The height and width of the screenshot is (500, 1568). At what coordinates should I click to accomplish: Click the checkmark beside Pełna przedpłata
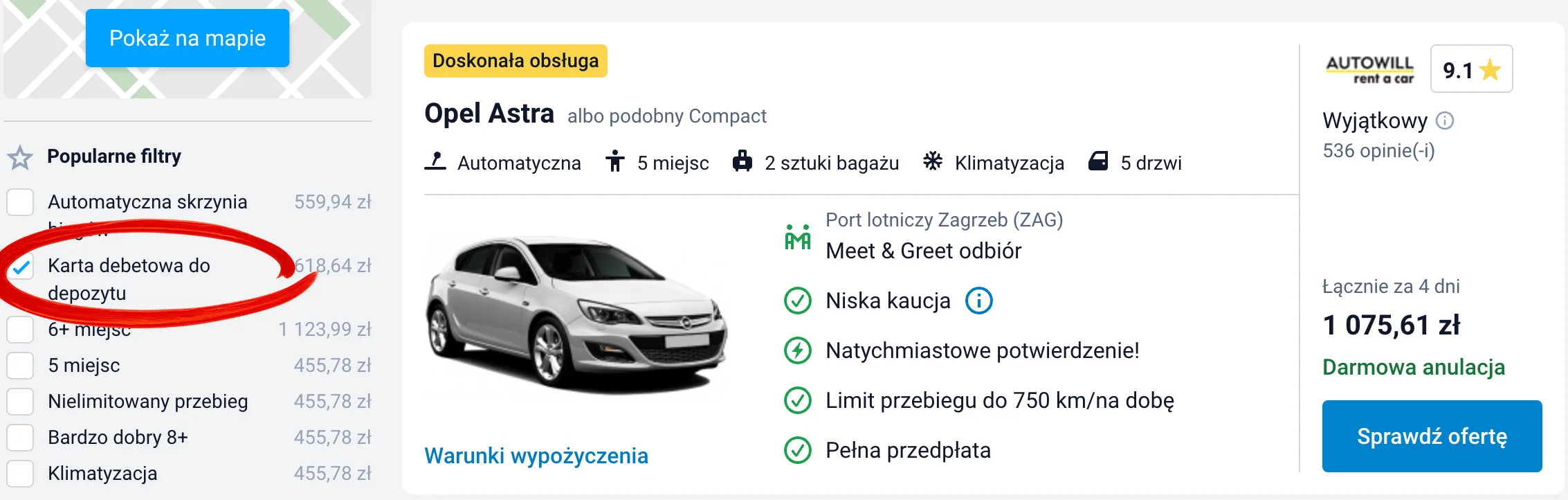point(799,449)
